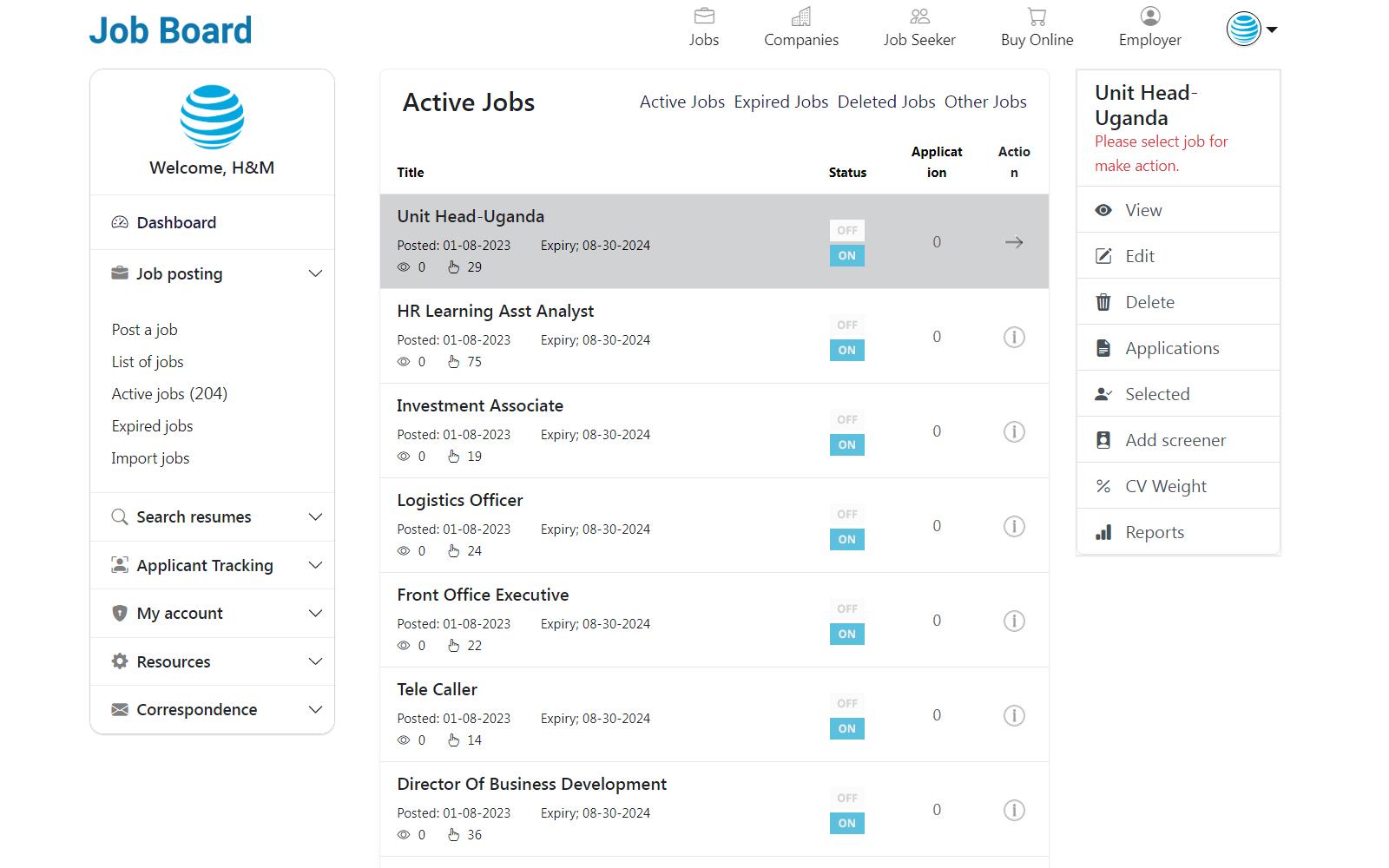Switch to the Expired Jobs tab
This screenshot has width=1389, height=868.
point(780,102)
